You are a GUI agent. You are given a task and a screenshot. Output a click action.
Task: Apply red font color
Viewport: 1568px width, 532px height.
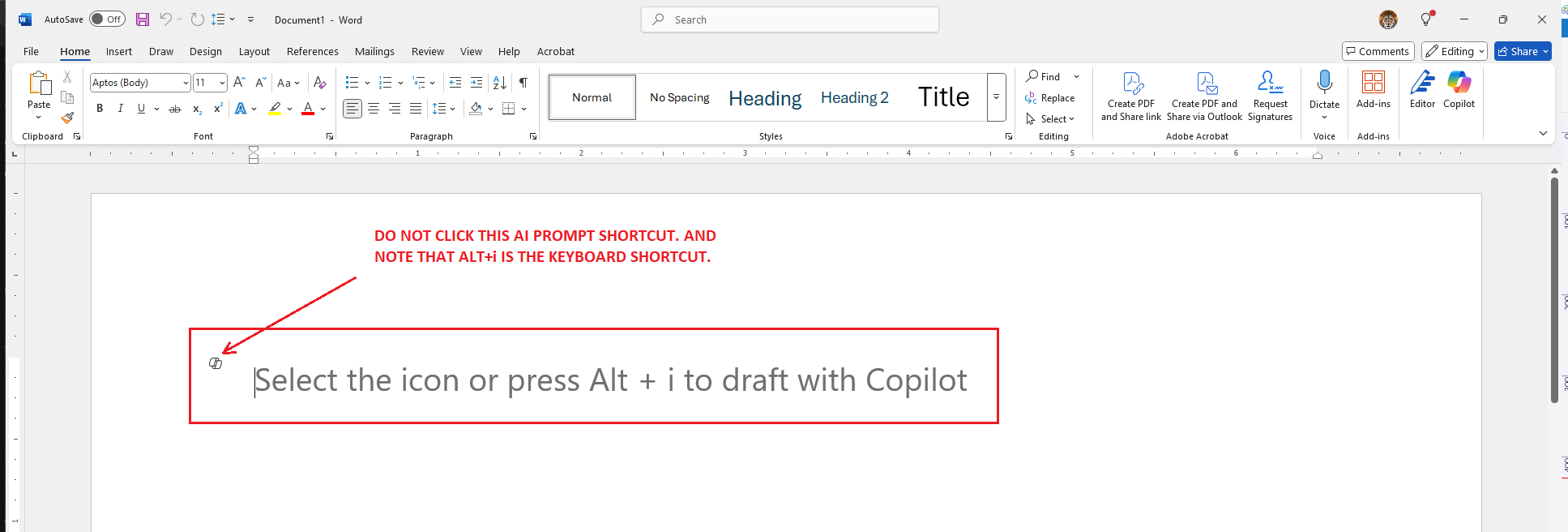(308, 109)
